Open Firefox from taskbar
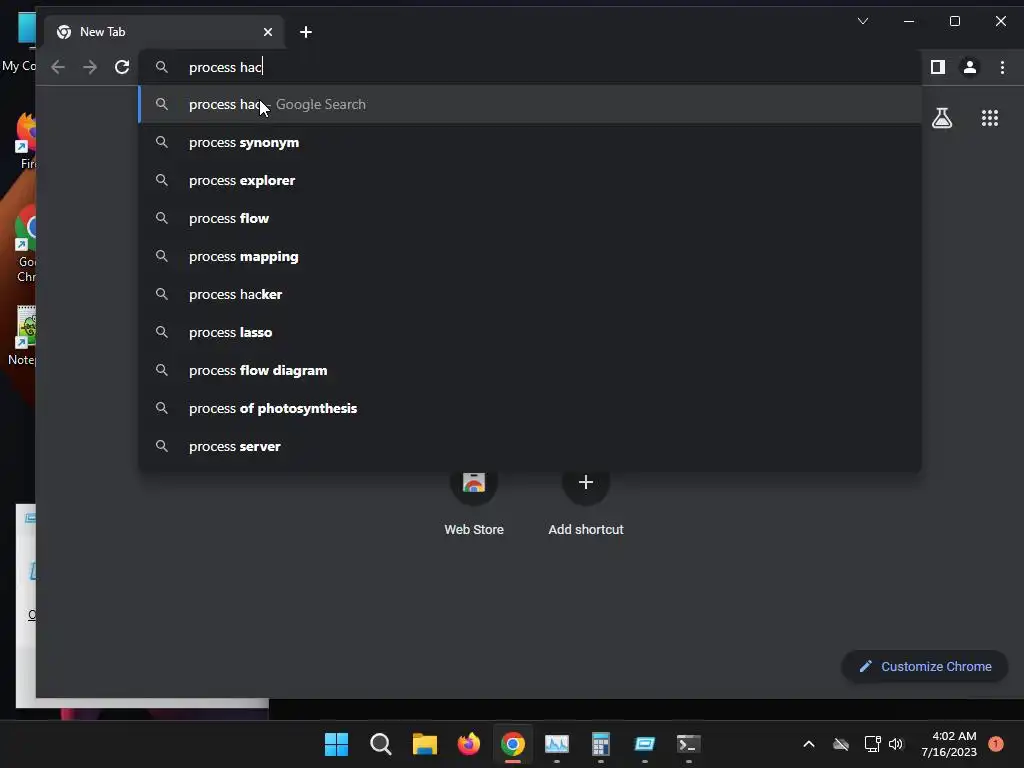Viewport: 1024px width, 768px height. [x=468, y=744]
